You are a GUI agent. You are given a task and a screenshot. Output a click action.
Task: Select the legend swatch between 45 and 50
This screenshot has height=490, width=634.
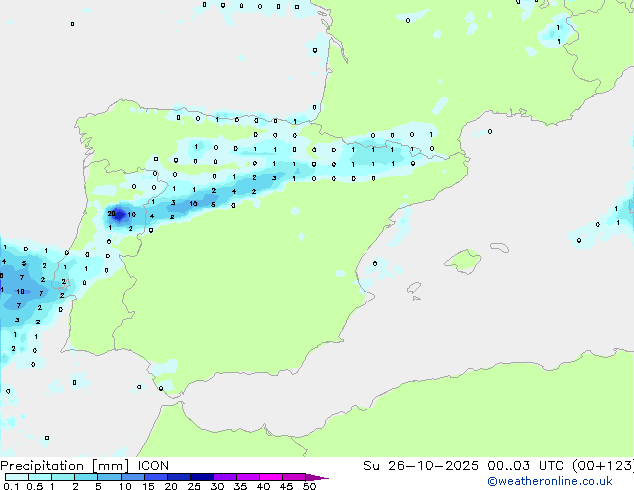click(x=294, y=477)
